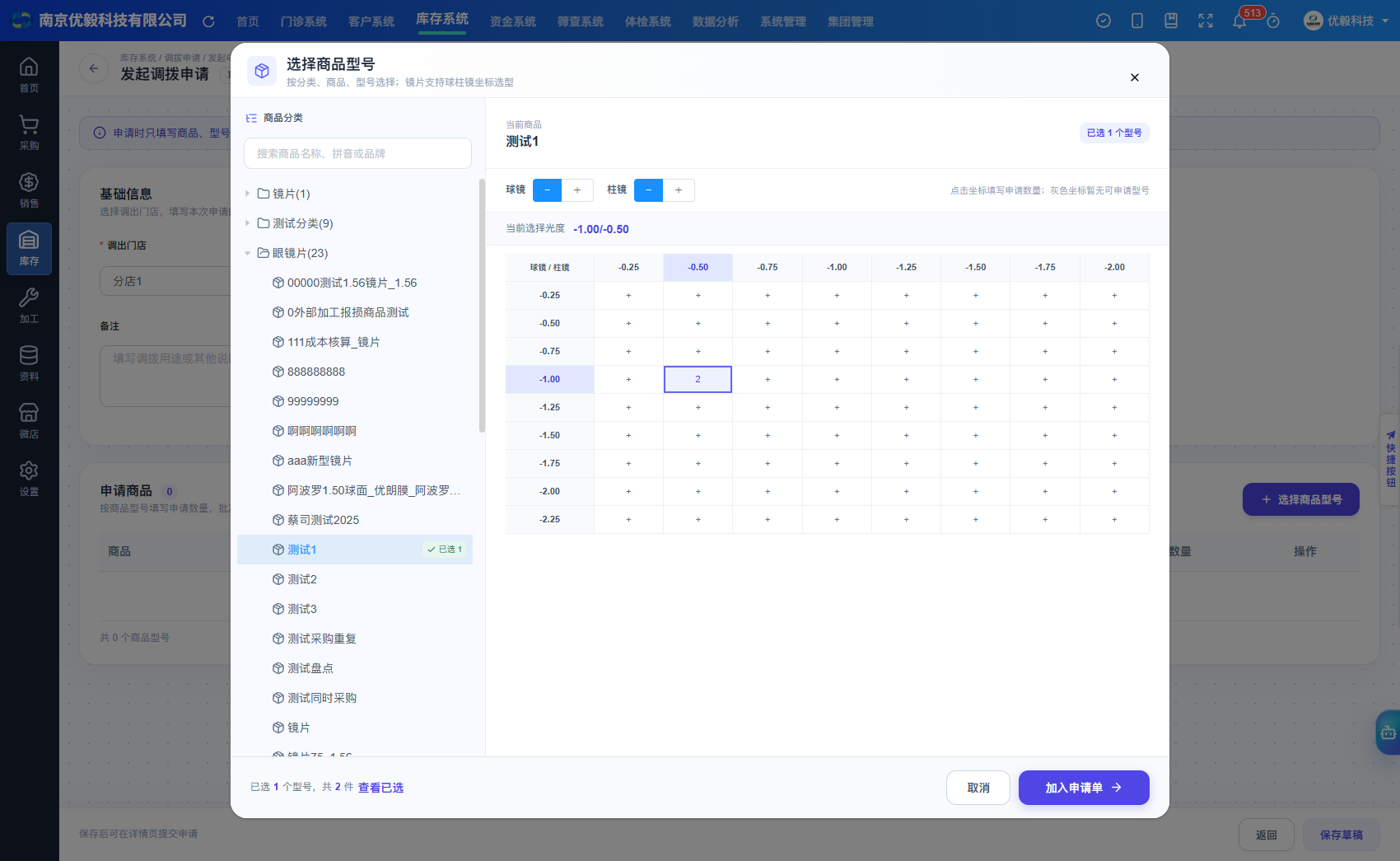Click the checkmark circle icon in top bar
This screenshot has width=1400, height=861.
click(1104, 21)
